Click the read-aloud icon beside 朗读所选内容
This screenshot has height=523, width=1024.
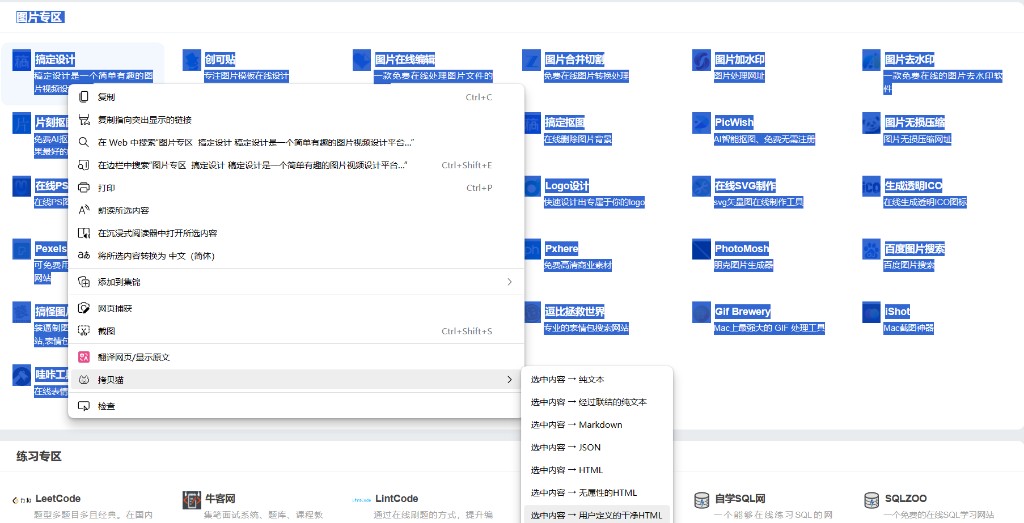tap(84, 210)
